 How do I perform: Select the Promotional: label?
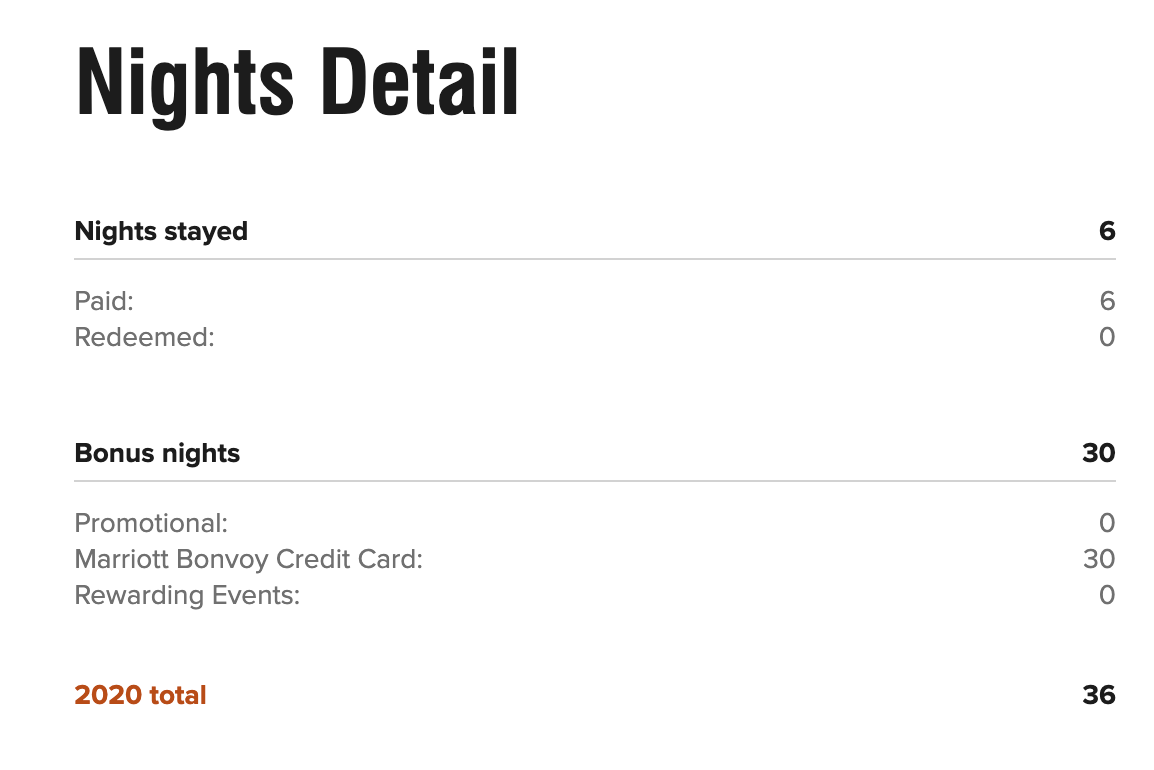151,523
